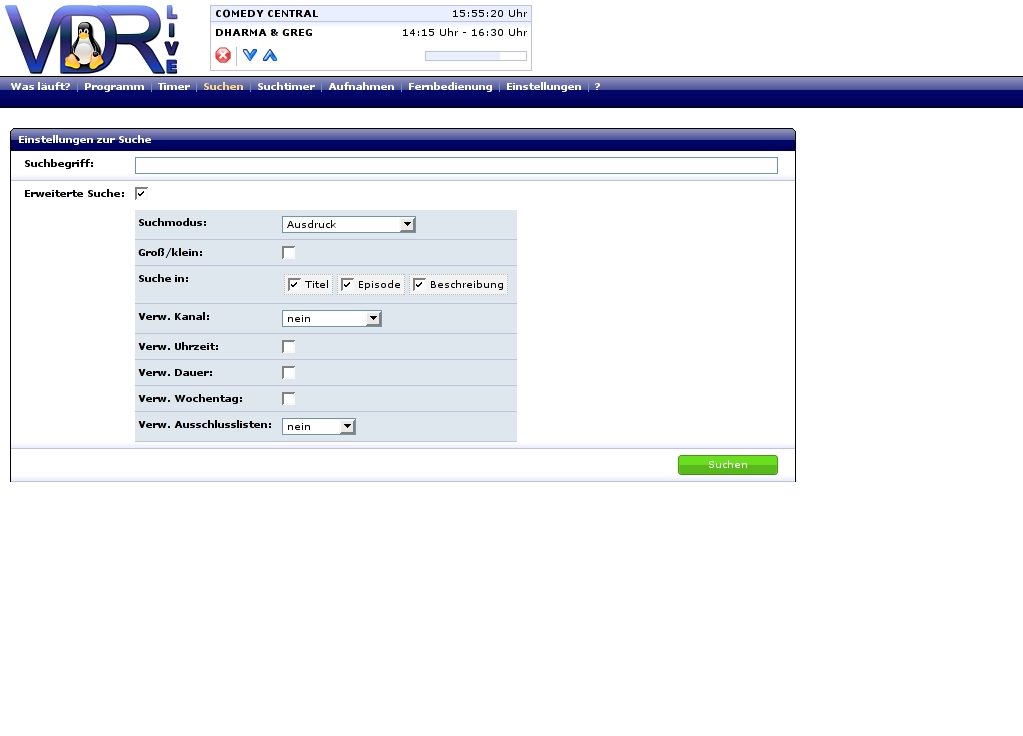This screenshot has width=1023, height=736.
Task: Enable Verw. Uhrzeit checkbox
Action: click(289, 347)
